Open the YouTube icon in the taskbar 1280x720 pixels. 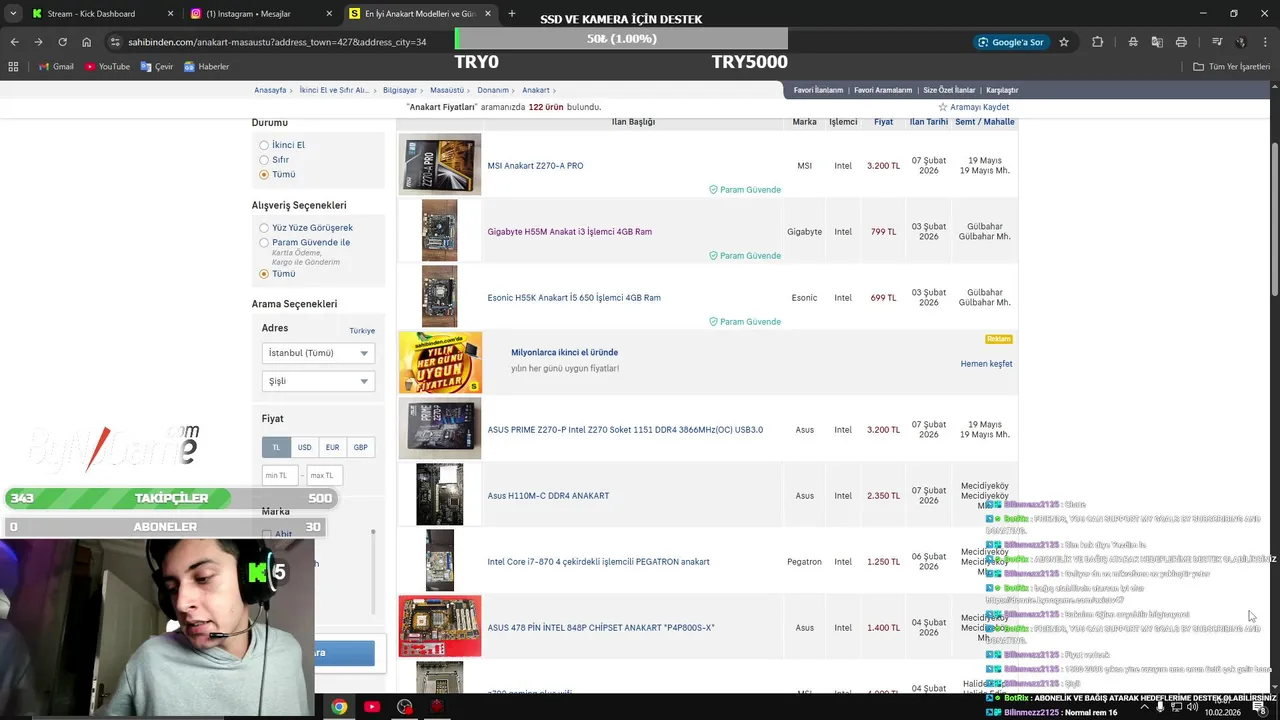(372, 706)
